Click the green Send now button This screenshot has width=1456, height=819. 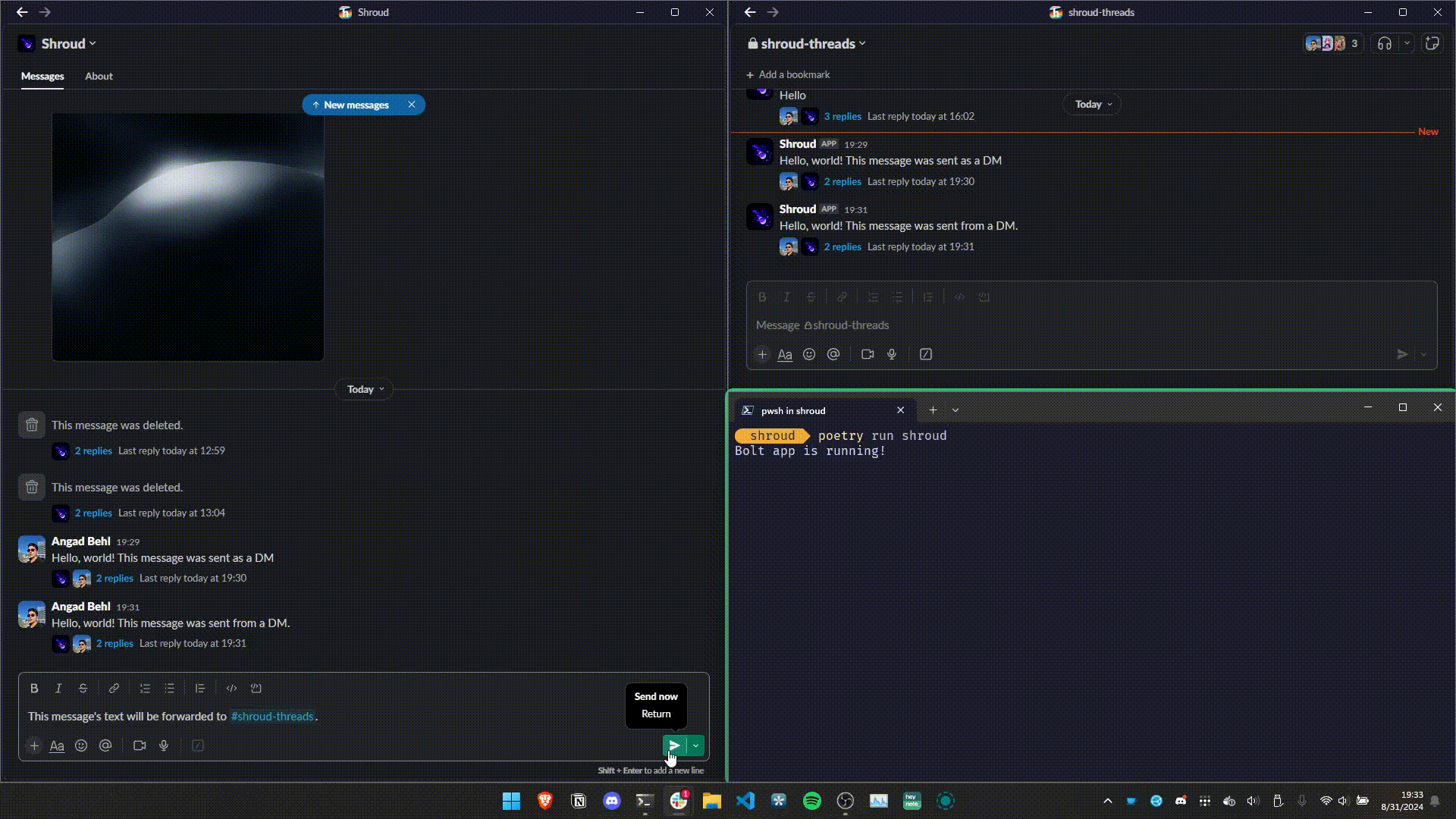click(673, 745)
